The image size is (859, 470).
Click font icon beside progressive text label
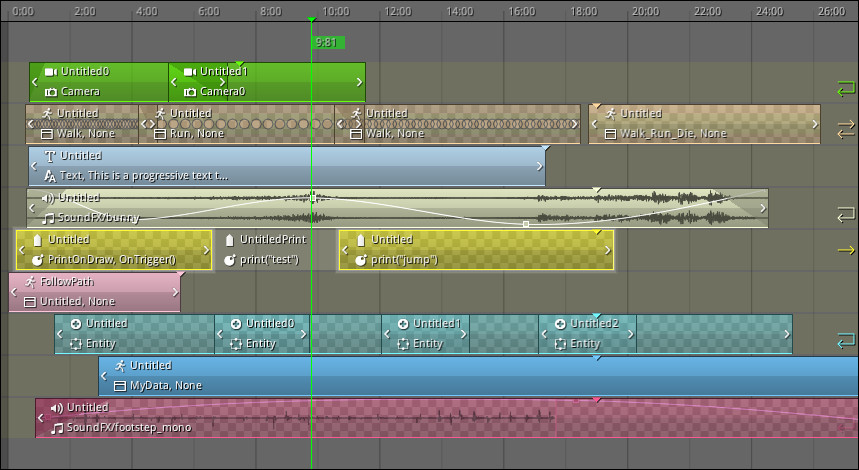point(50,176)
